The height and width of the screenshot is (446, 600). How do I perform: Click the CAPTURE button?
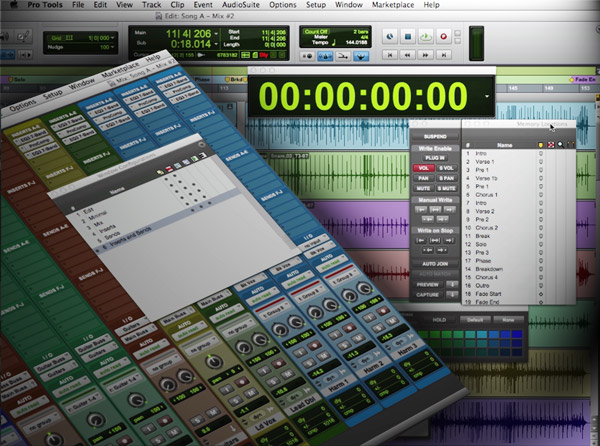tap(428, 295)
